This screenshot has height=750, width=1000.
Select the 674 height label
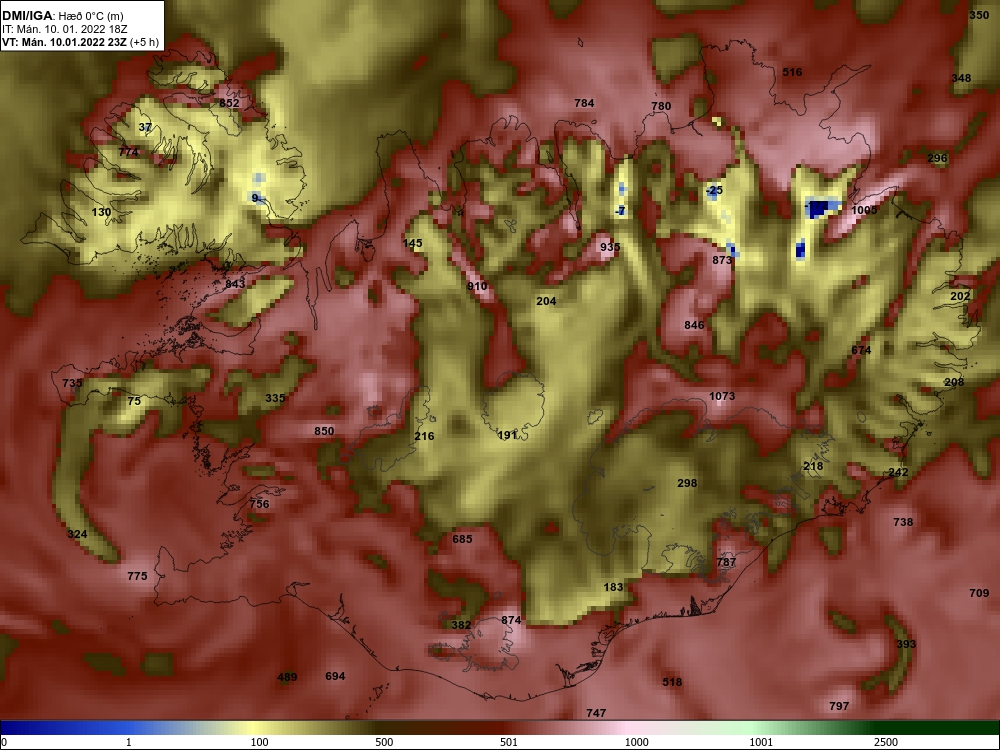[x=861, y=350]
